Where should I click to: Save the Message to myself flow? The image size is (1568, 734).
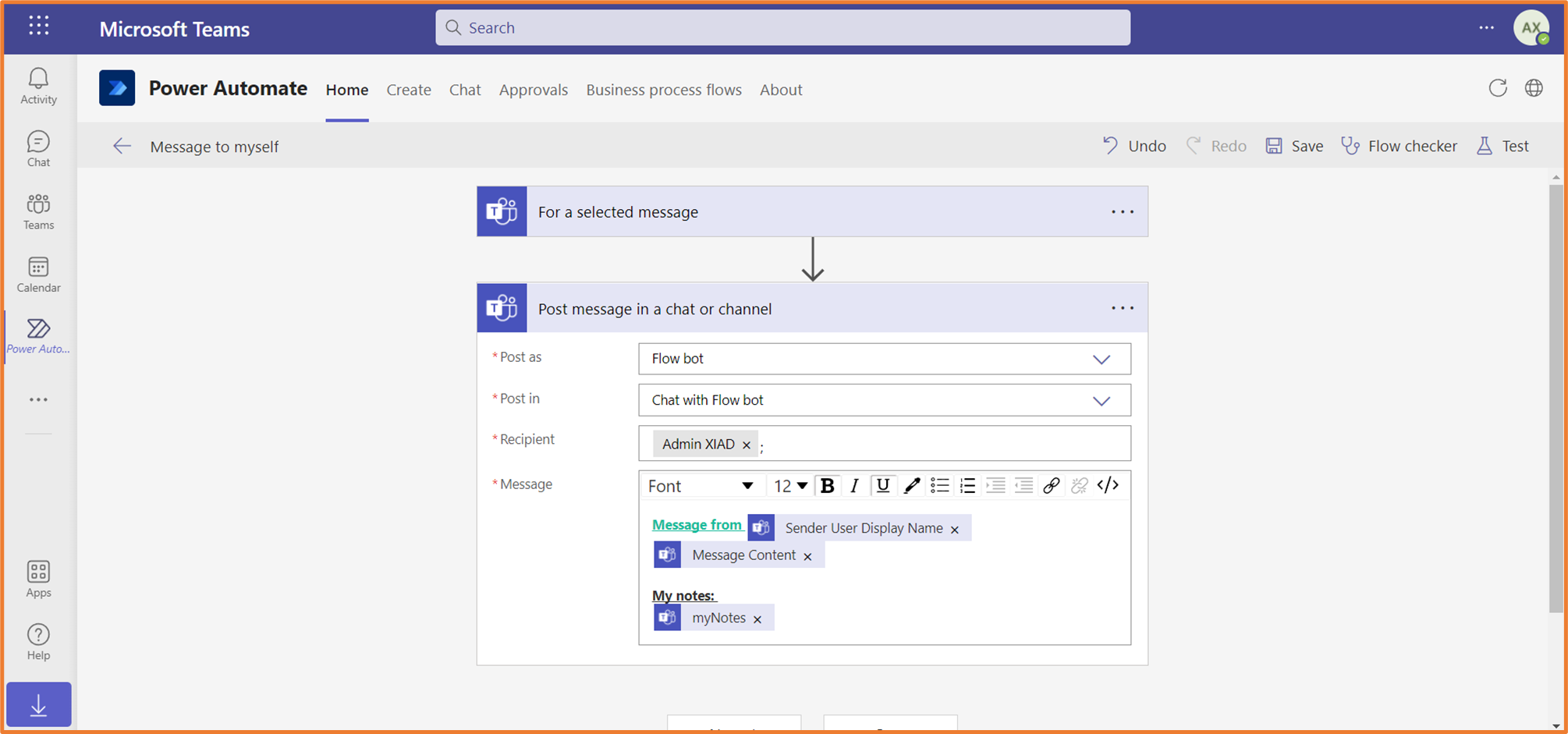coord(1293,146)
